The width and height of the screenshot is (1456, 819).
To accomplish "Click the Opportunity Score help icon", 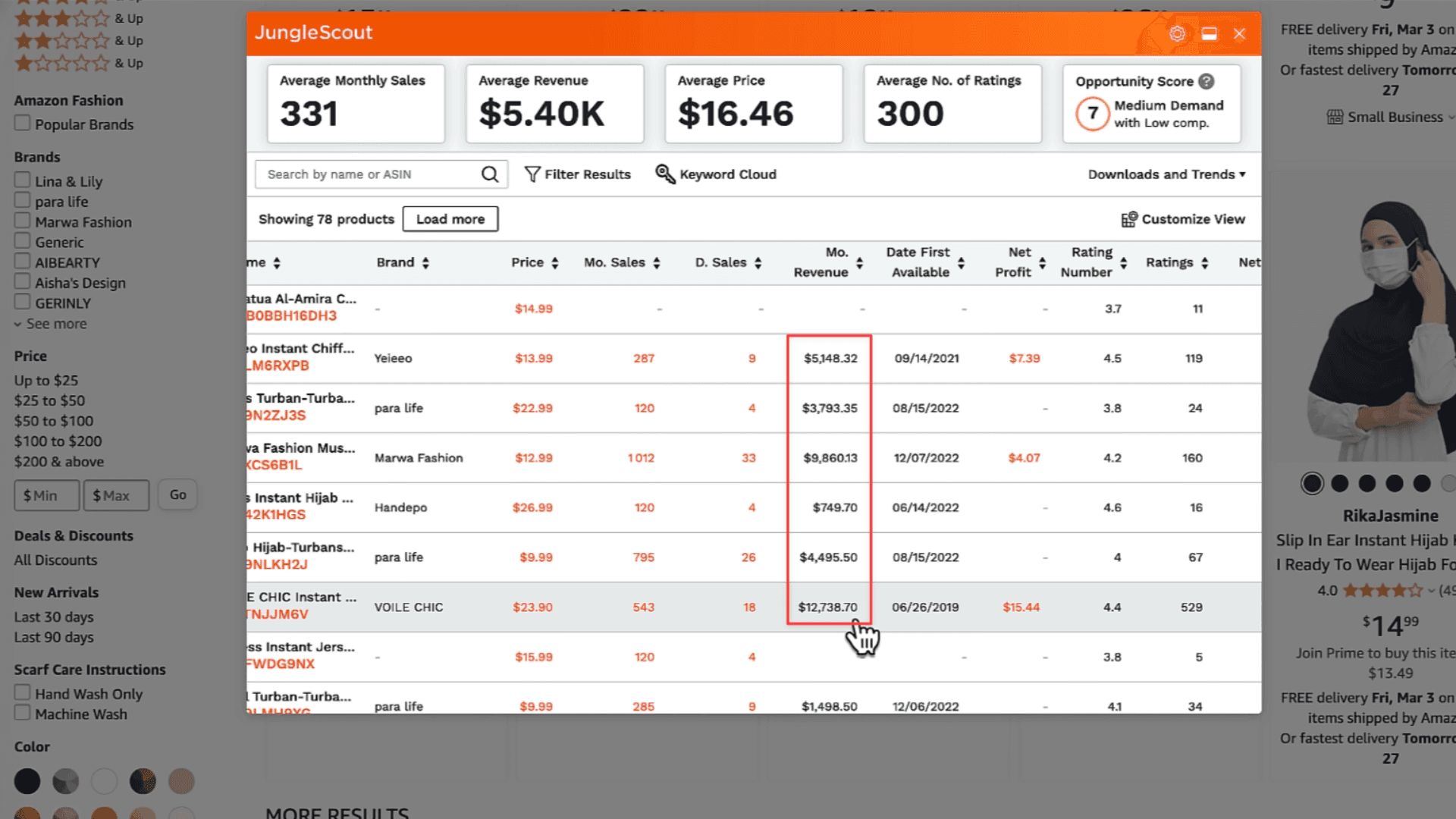I will pos(1207,81).
